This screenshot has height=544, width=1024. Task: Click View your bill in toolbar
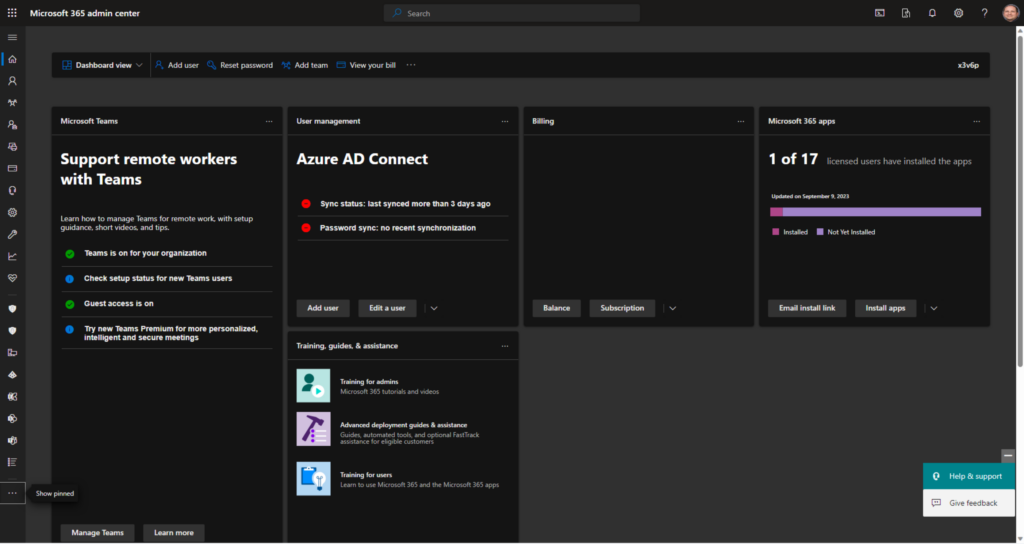(x=366, y=65)
